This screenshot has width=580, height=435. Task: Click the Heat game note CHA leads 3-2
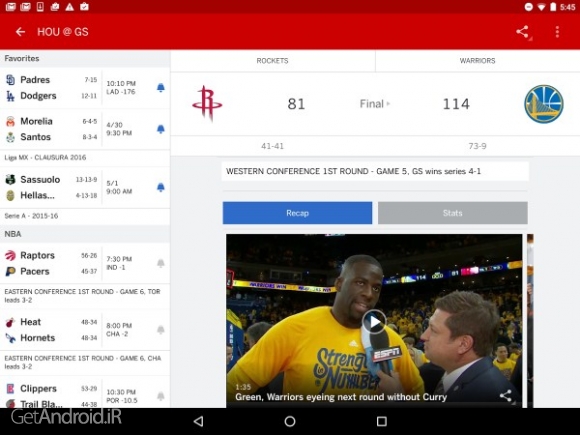82,362
